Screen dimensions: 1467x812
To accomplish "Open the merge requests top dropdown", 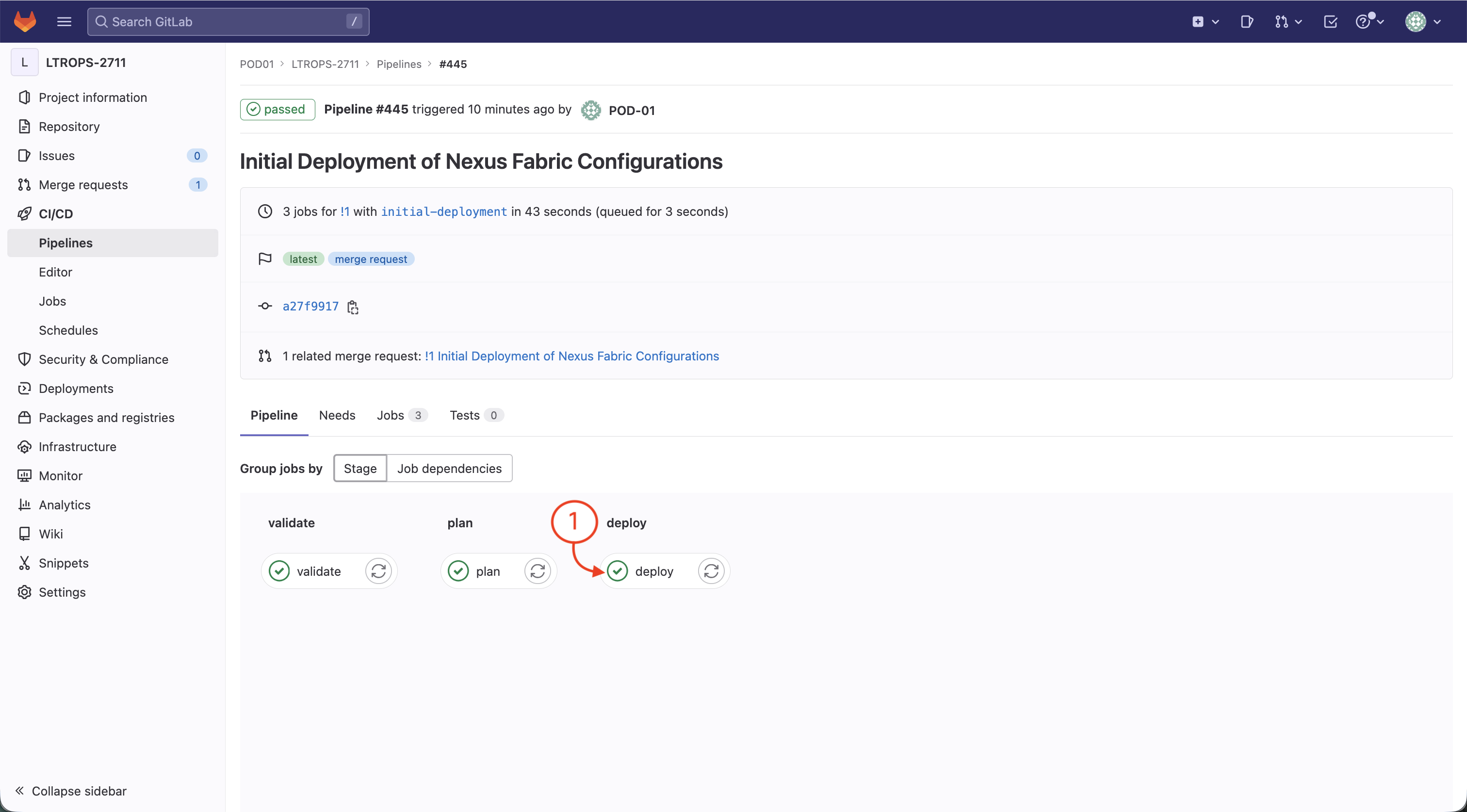I will click(1288, 21).
